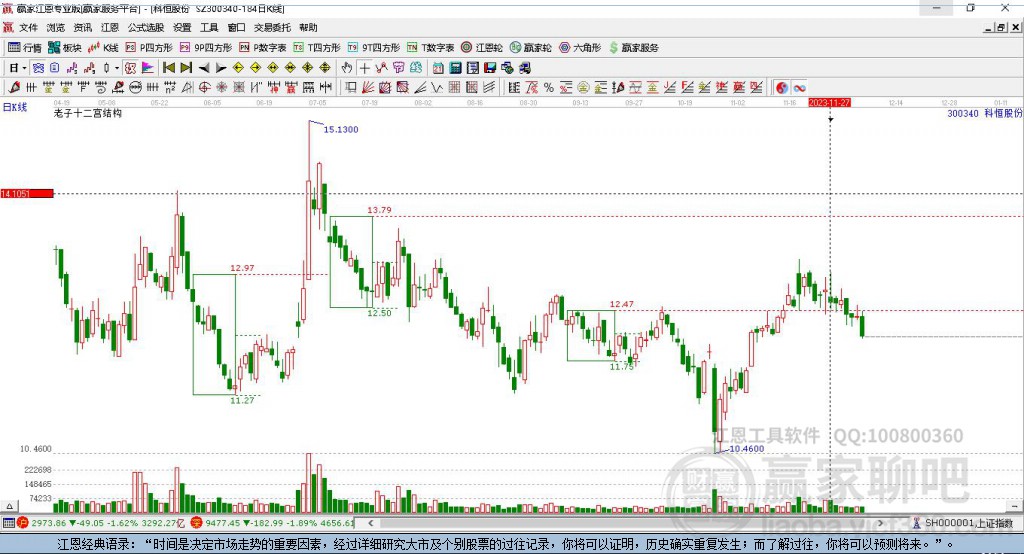Open the T四方形 tool
The height and width of the screenshot is (554, 1024).
click(317, 48)
